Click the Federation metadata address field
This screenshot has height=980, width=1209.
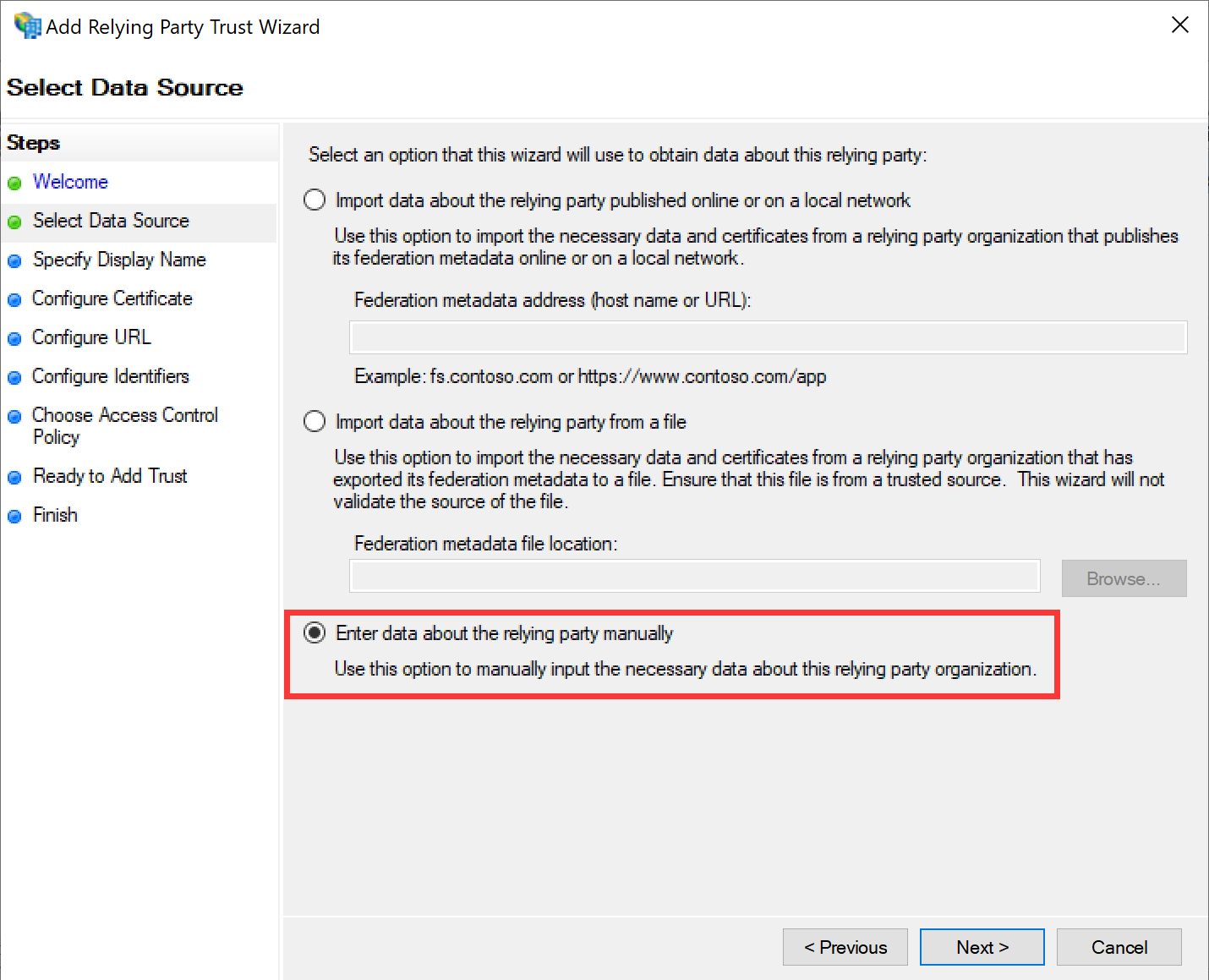pos(768,337)
